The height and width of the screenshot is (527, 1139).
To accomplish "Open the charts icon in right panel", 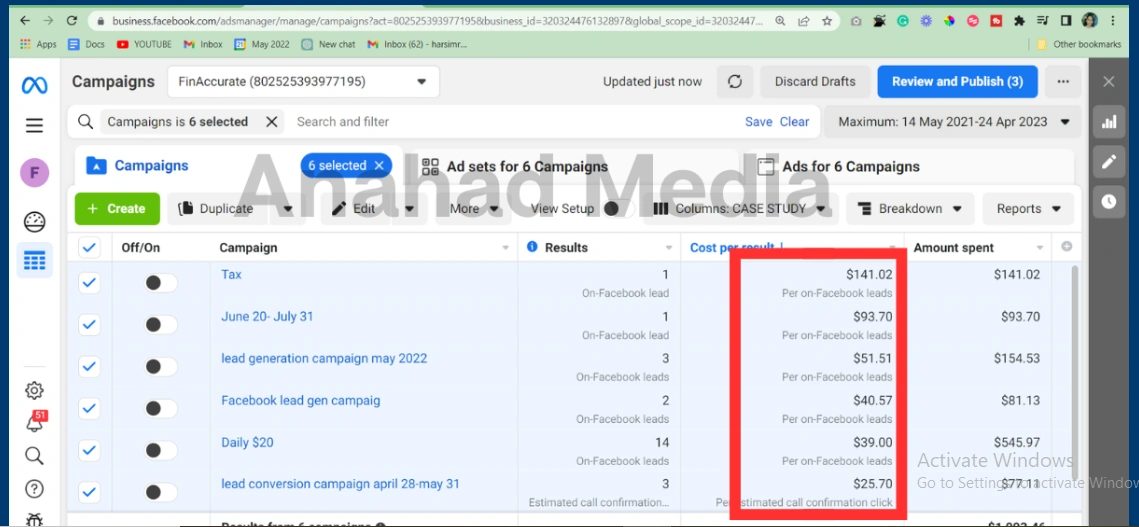I will point(1108,123).
